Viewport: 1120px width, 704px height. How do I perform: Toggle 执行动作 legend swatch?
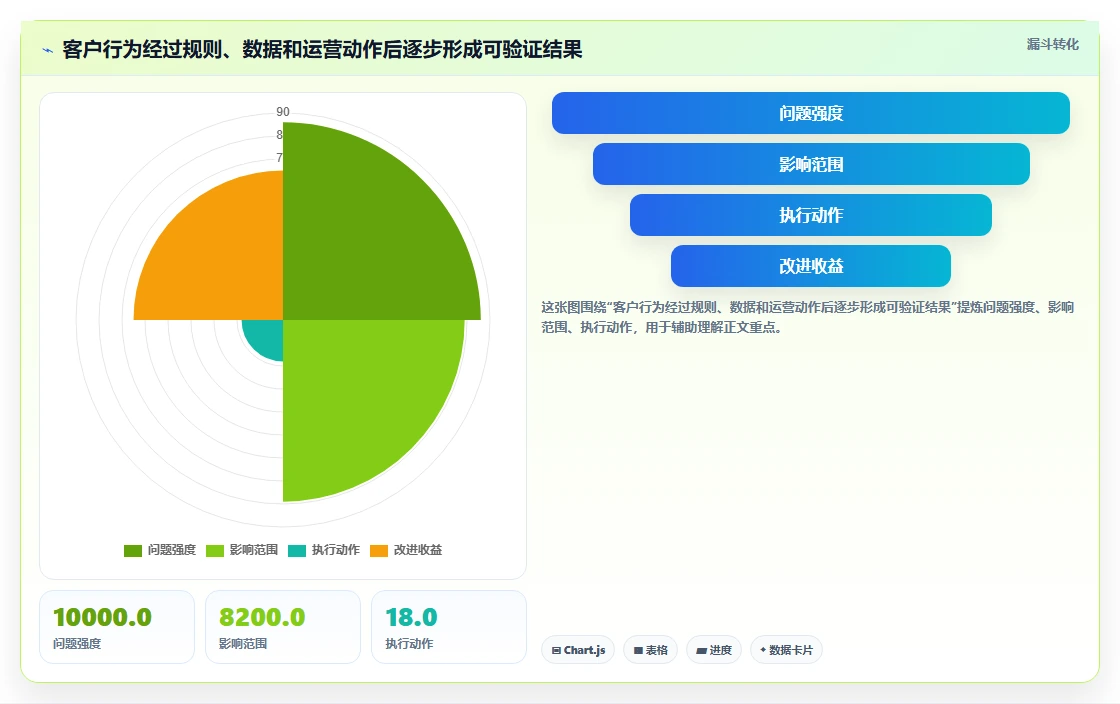coord(297,550)
